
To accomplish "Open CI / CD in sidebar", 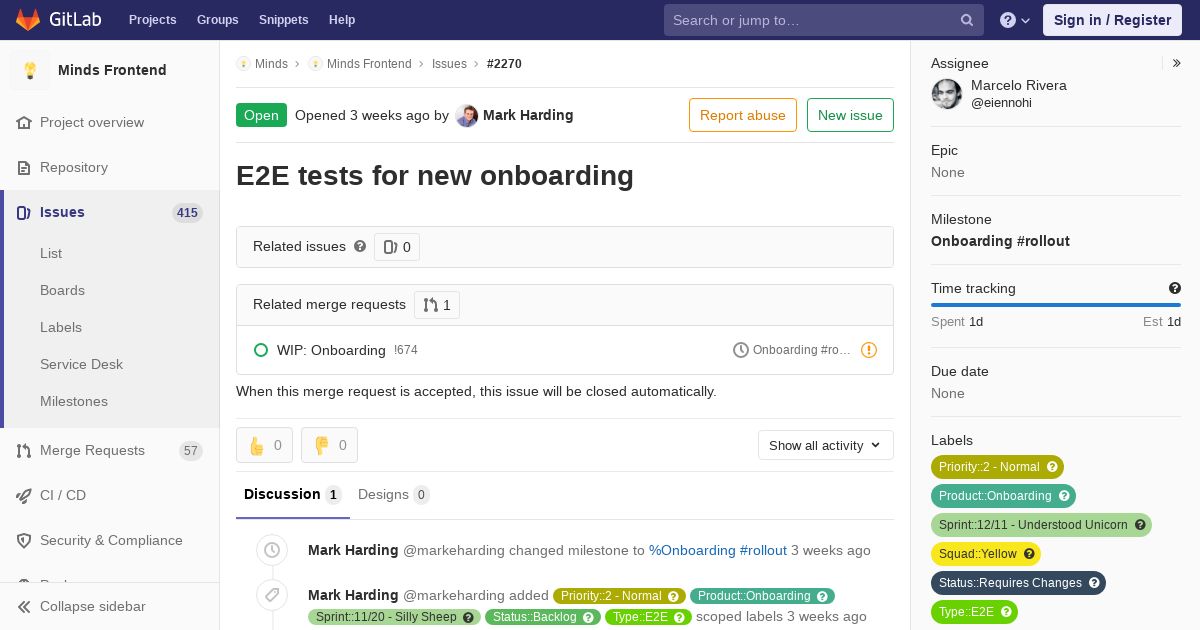I will point(63,495).
